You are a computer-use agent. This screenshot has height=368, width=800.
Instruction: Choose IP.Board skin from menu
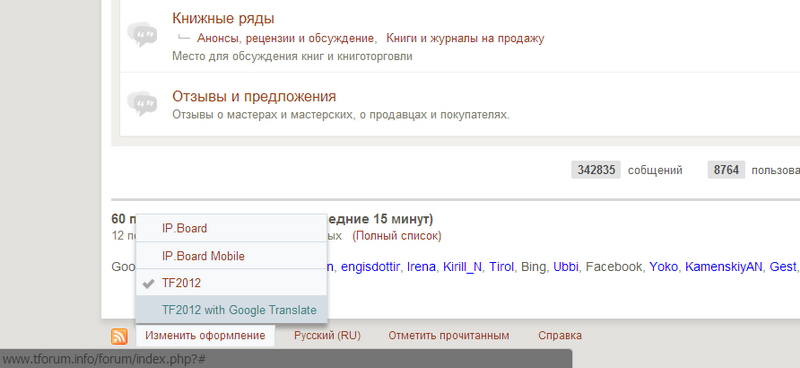click(x=231, y=228)
